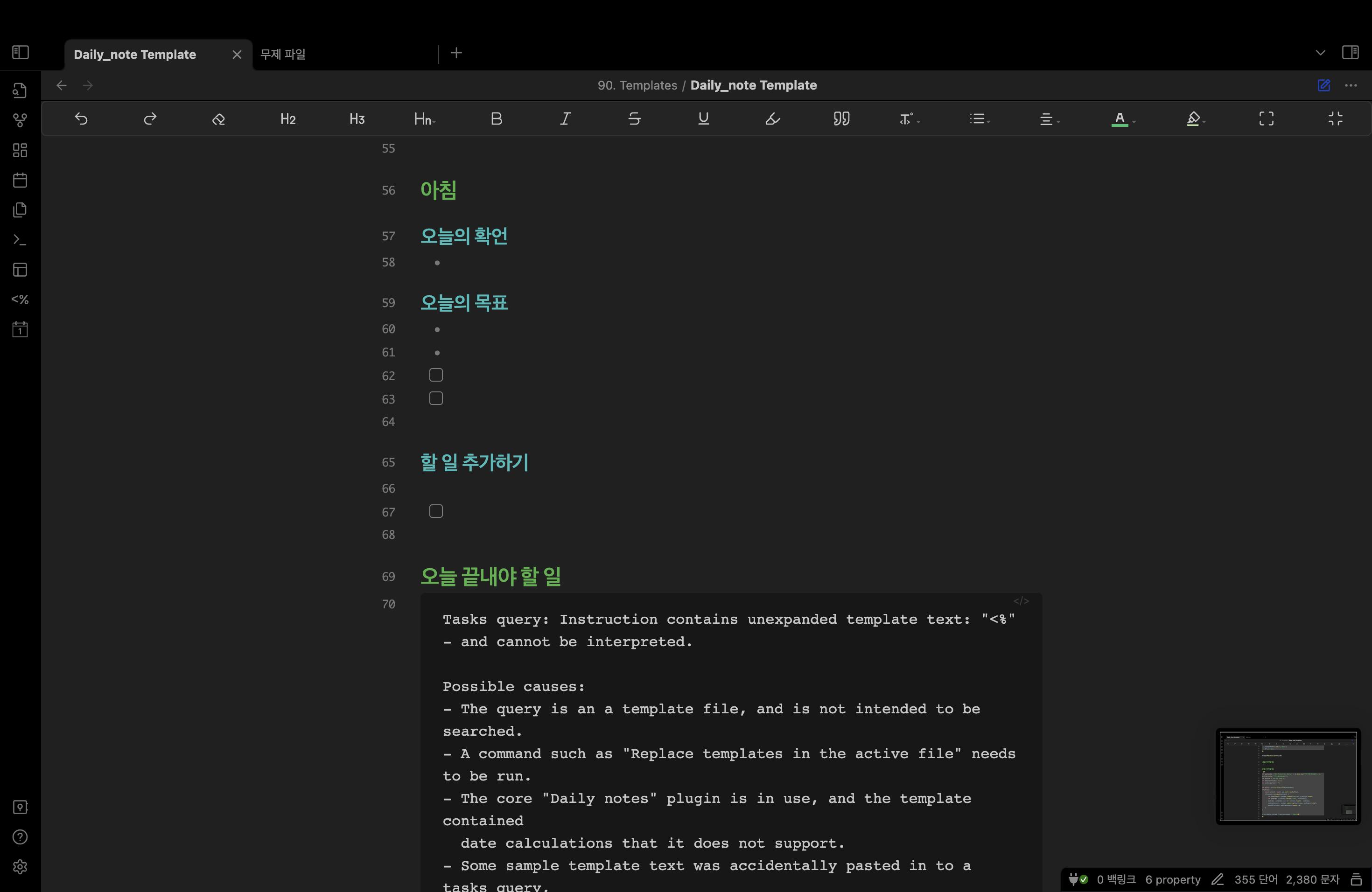The image size is (1372, 892).
Task: Toggle the left sidebar panel
Action: point(20,52)
